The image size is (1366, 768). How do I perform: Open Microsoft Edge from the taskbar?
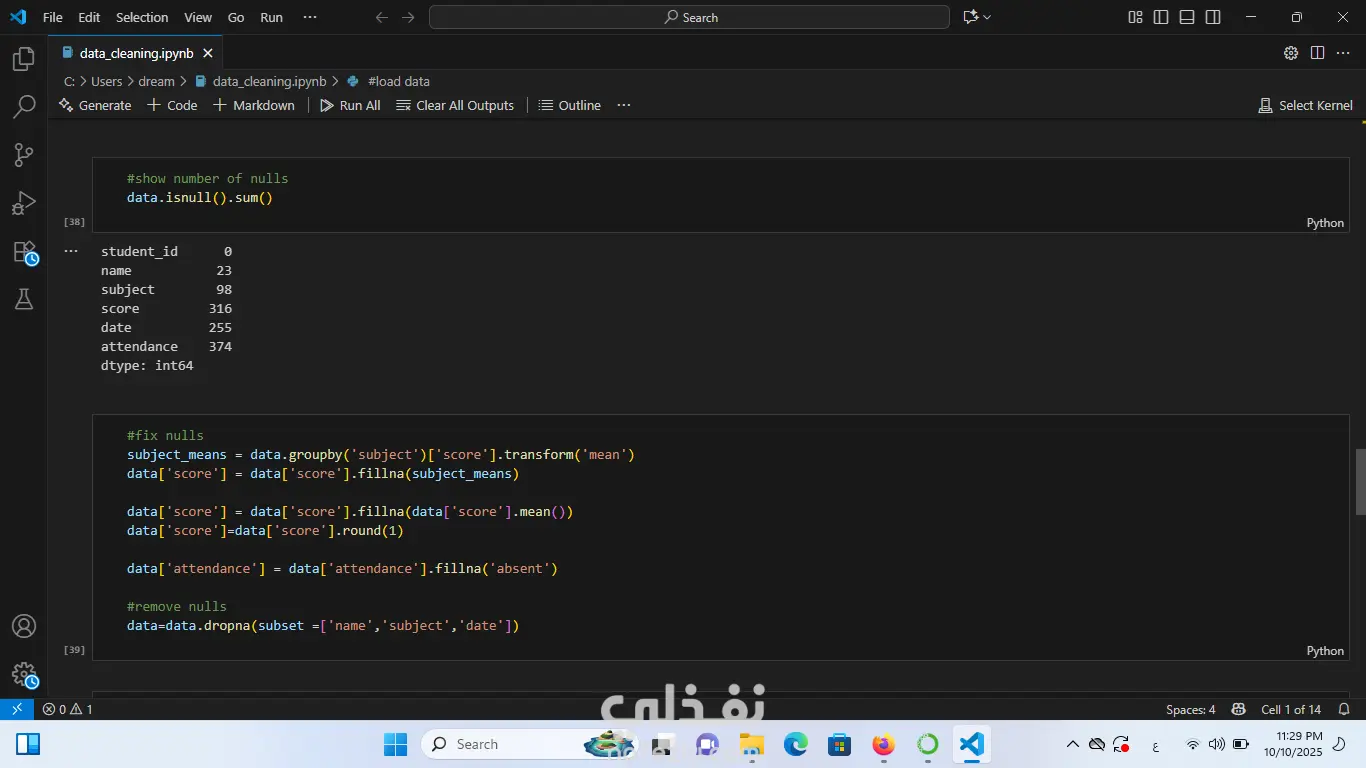pos(795,744)
